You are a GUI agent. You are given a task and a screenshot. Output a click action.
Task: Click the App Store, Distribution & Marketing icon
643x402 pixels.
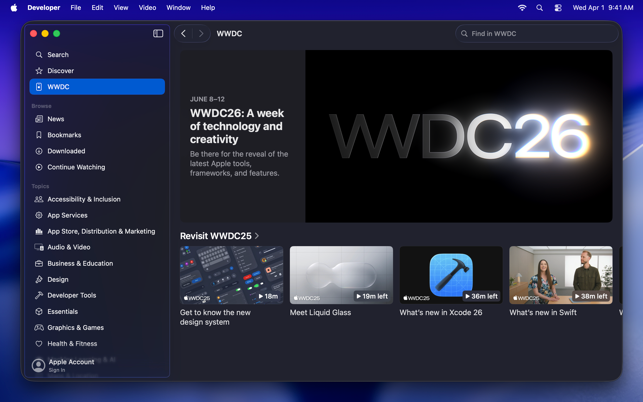[x=39, y=231]
